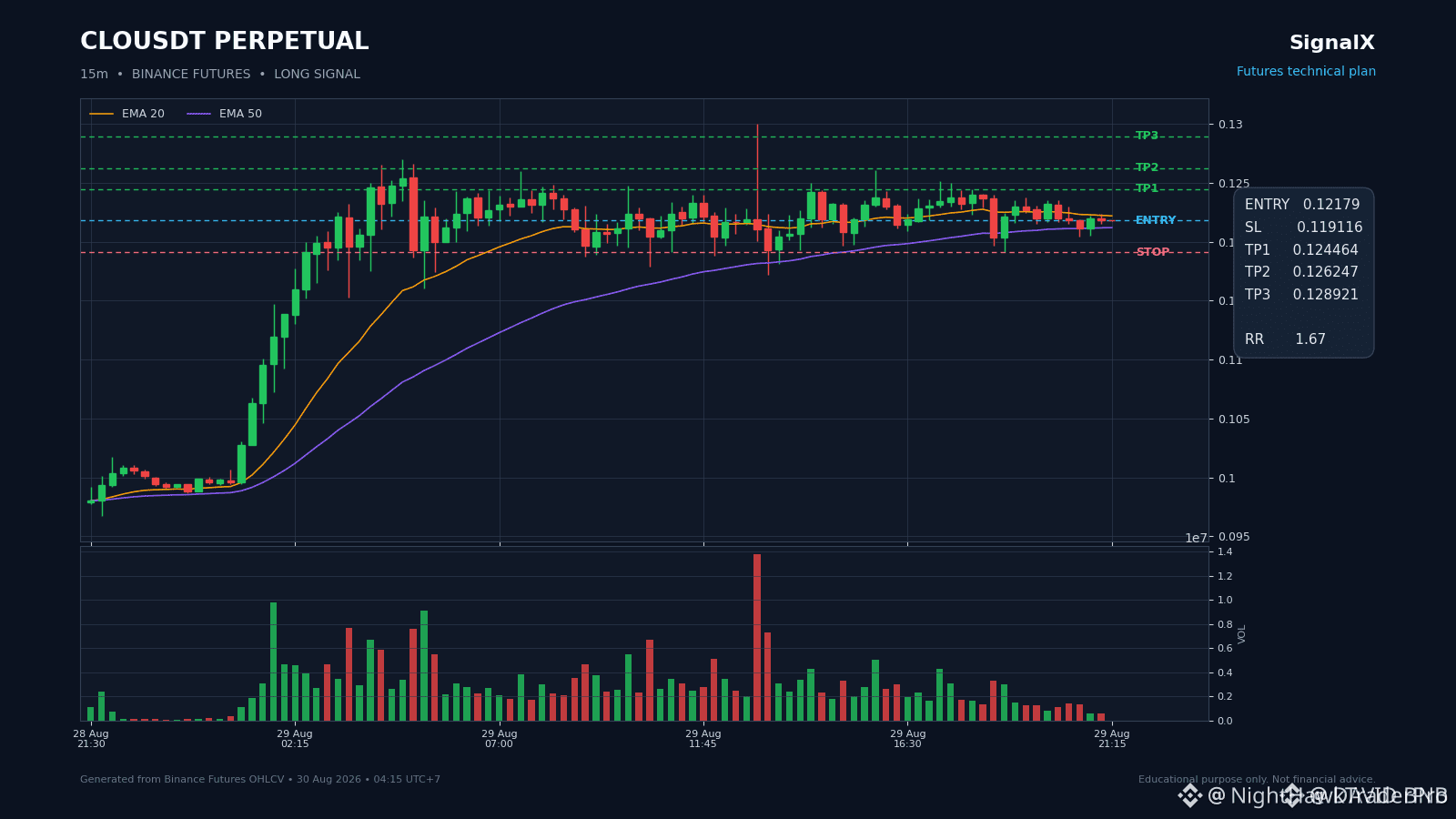This screenshot has width=1456, height=819.
Task: Click the 0.11 price axis label
Action: 1230,360
